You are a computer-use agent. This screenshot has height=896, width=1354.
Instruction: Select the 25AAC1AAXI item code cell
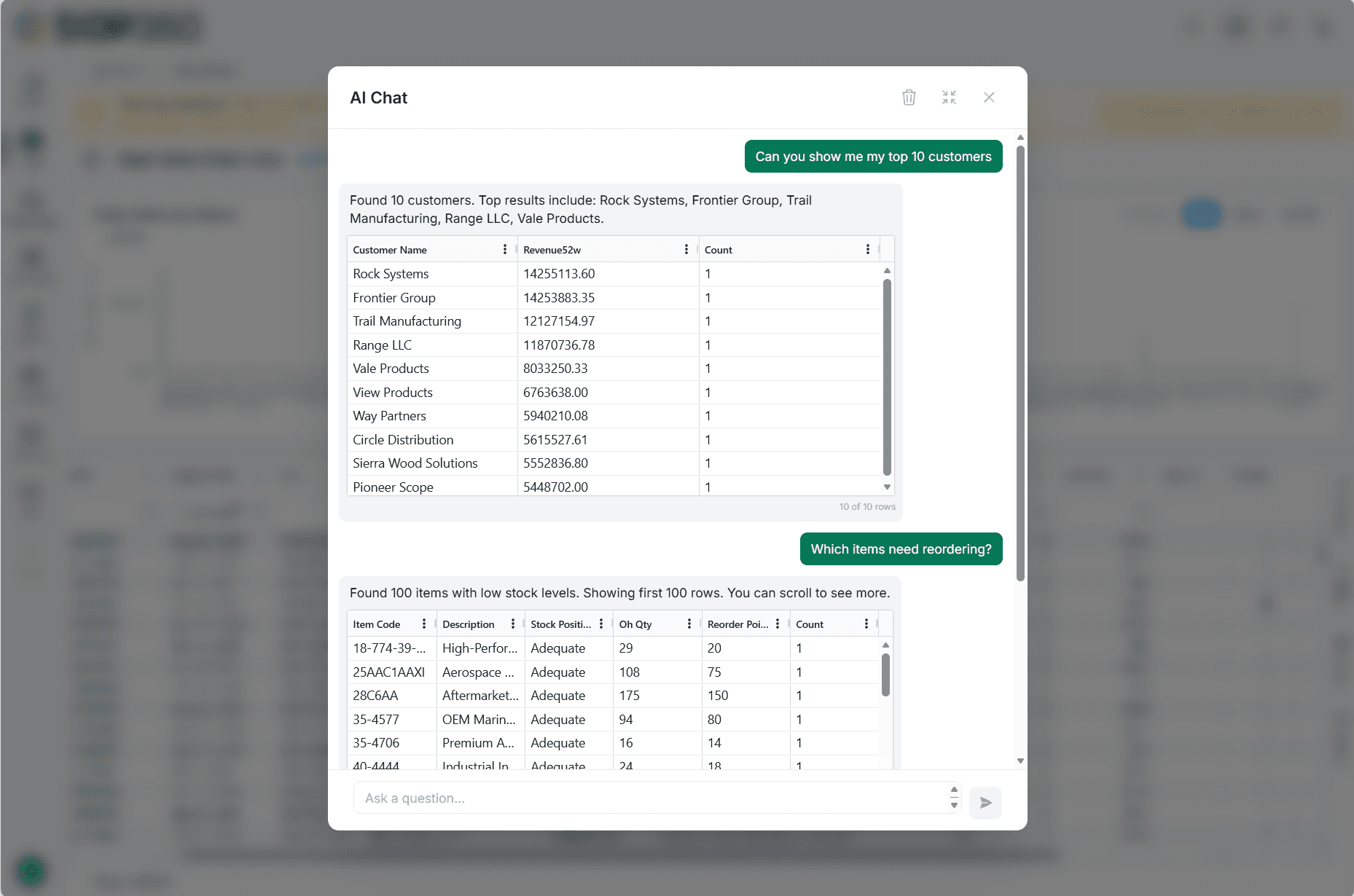tap(389, 672)
